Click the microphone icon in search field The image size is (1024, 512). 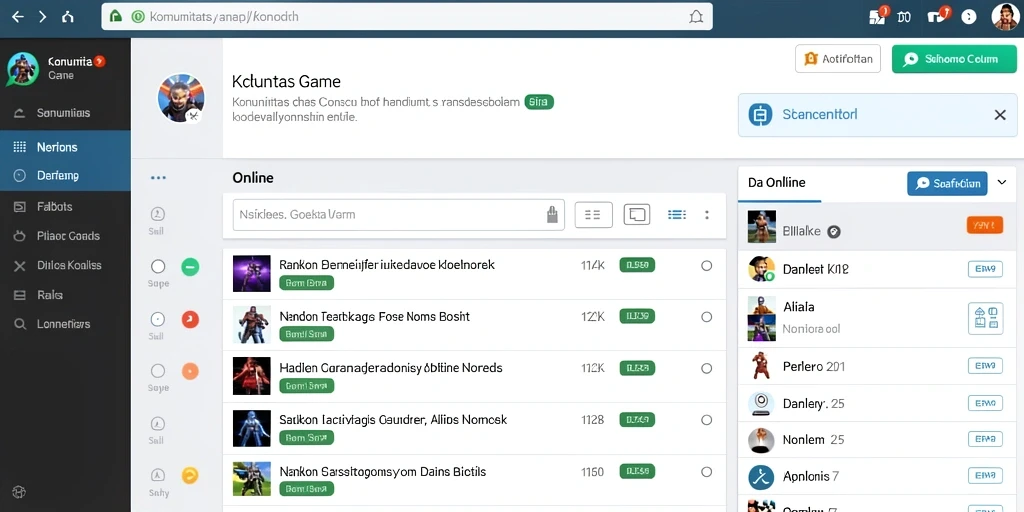[x=552, y=214]
